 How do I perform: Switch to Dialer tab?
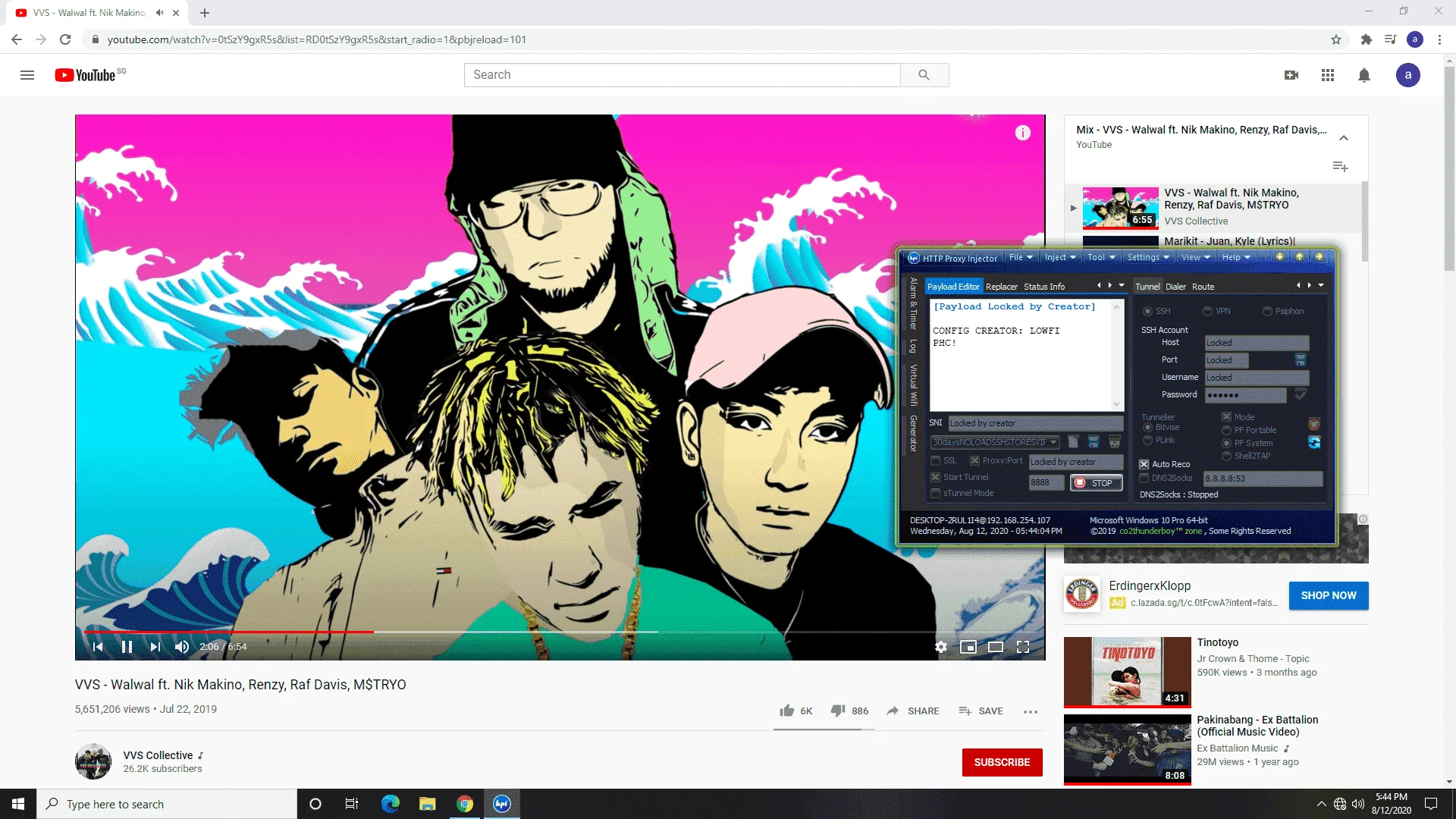tap(1175, 287)
